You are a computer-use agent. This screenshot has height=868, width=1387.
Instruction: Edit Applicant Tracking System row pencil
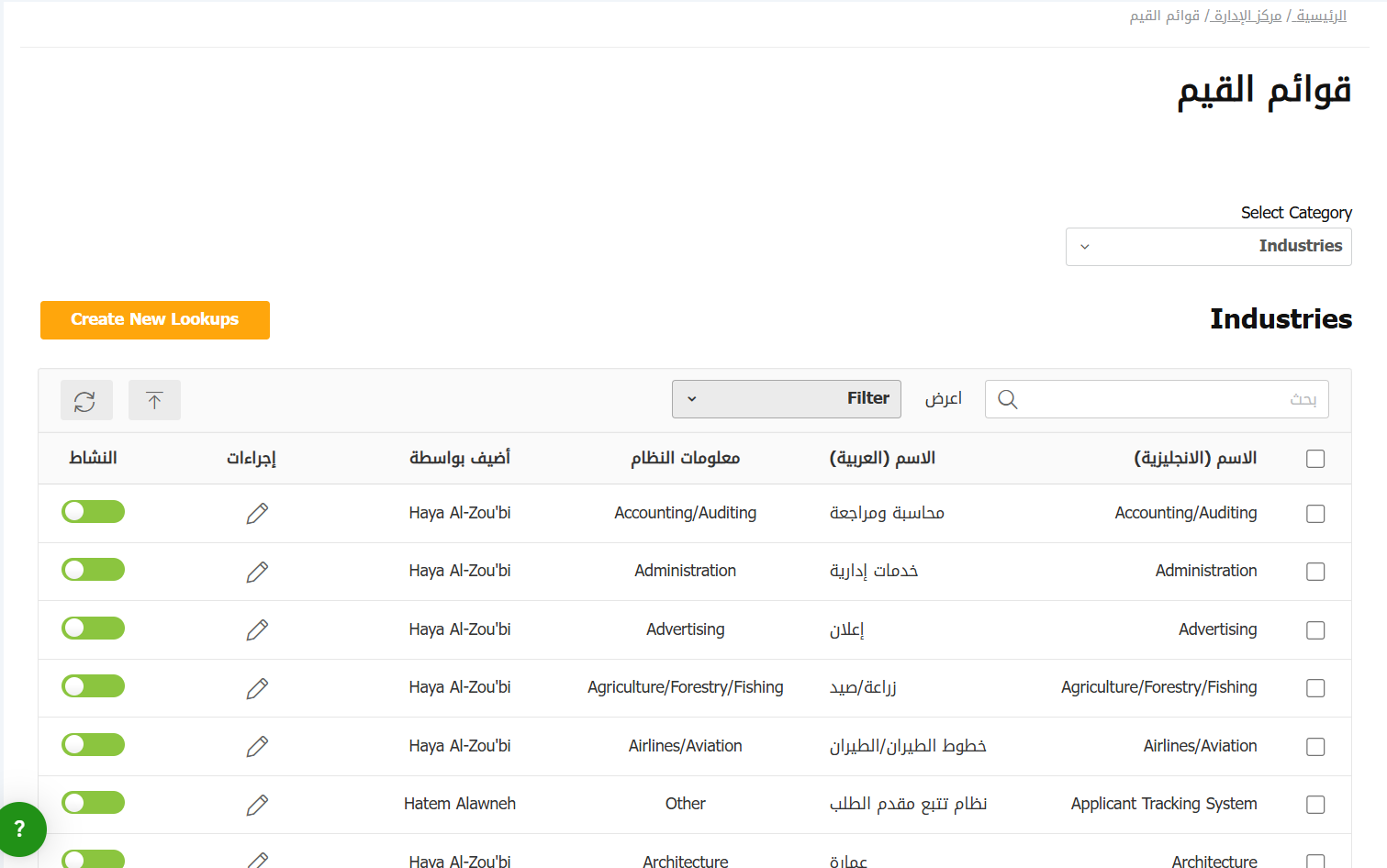point(257,805)
